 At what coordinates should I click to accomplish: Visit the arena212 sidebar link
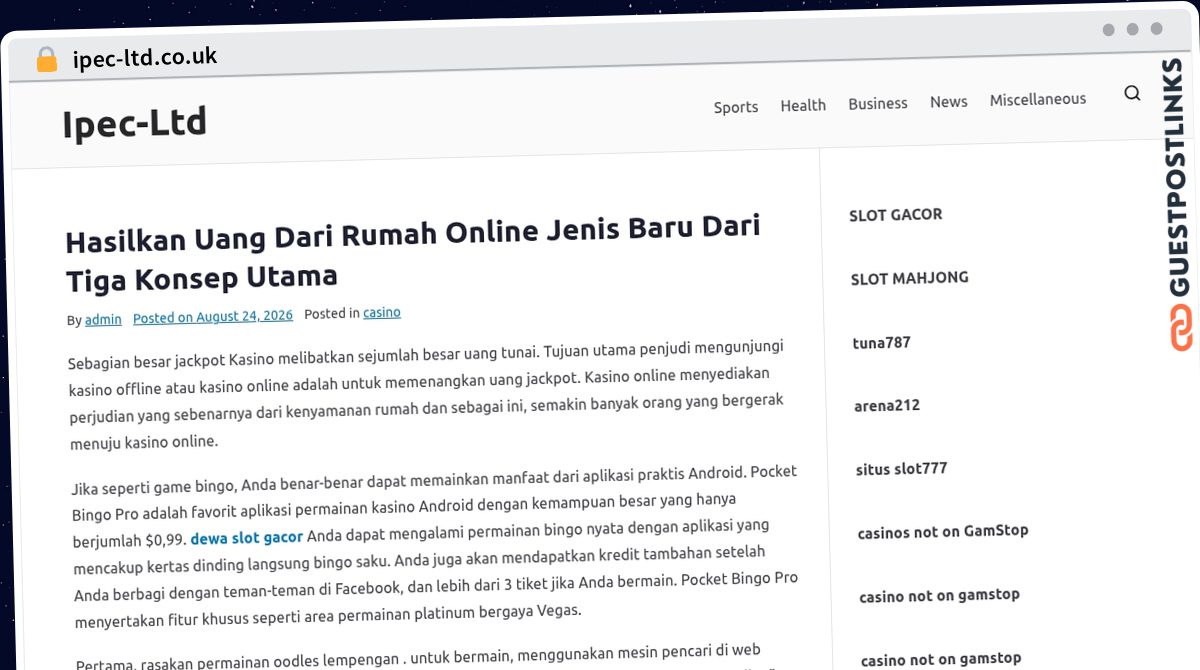[x=887, y=406]
